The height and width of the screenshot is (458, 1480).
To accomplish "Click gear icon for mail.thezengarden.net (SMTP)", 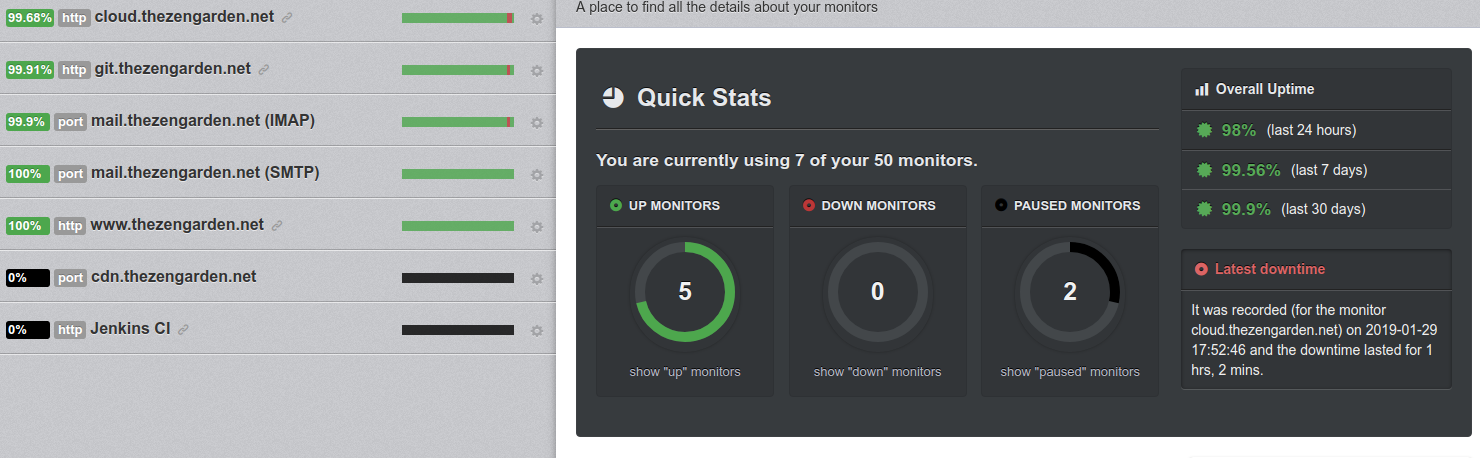I will click(537, 175).
